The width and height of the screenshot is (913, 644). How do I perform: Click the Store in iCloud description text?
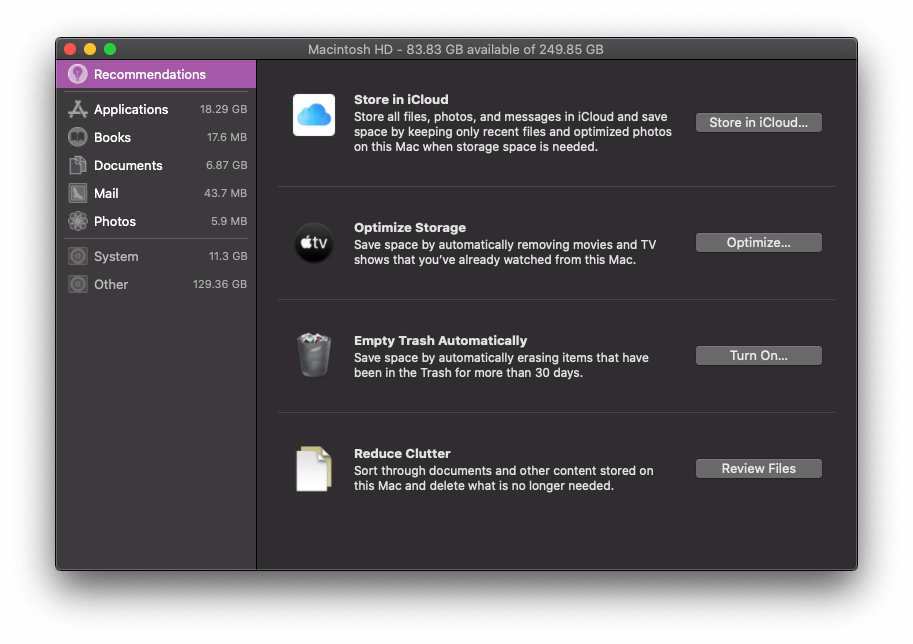coord(512,132)
